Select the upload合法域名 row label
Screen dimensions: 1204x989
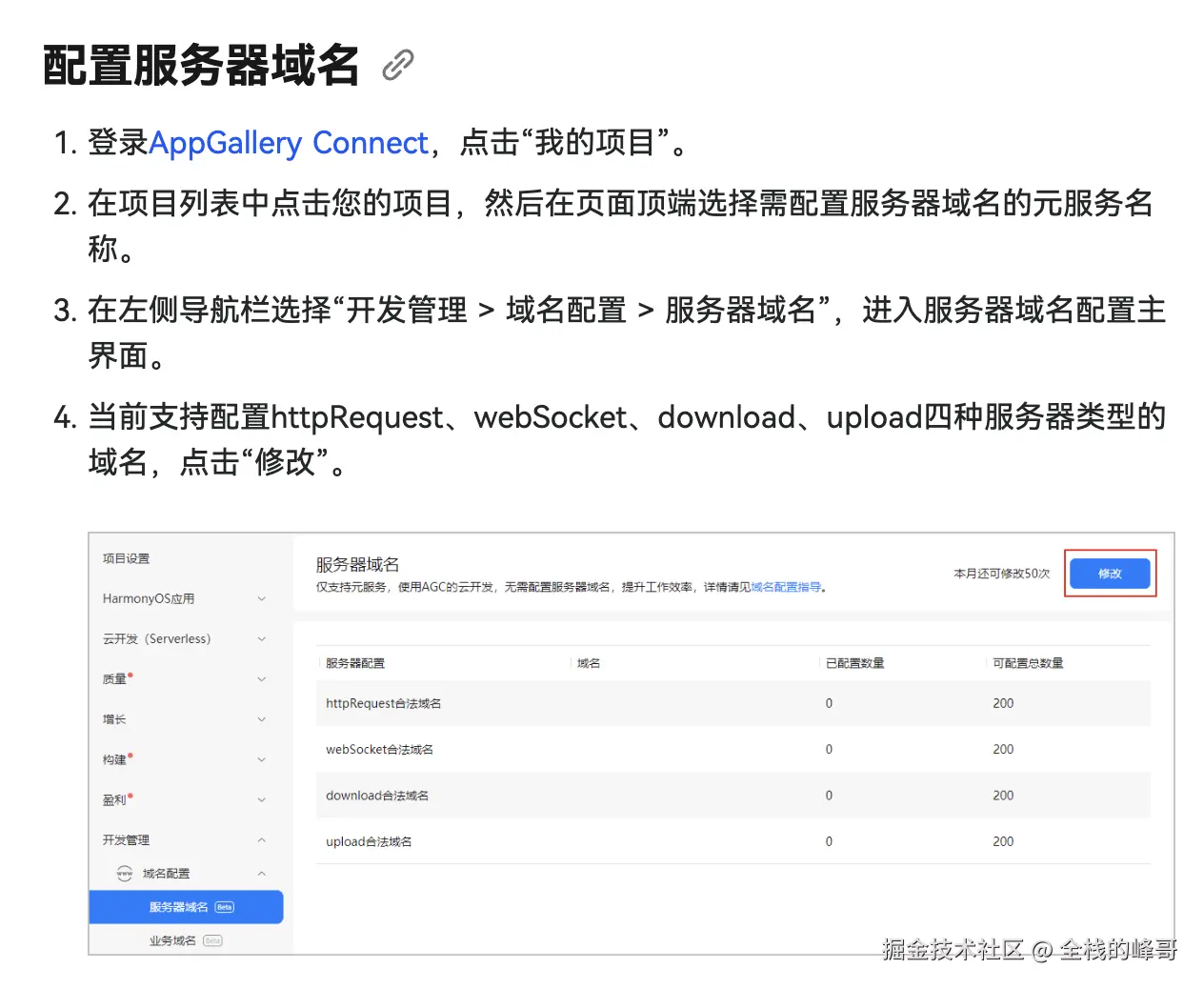point(369,841)
